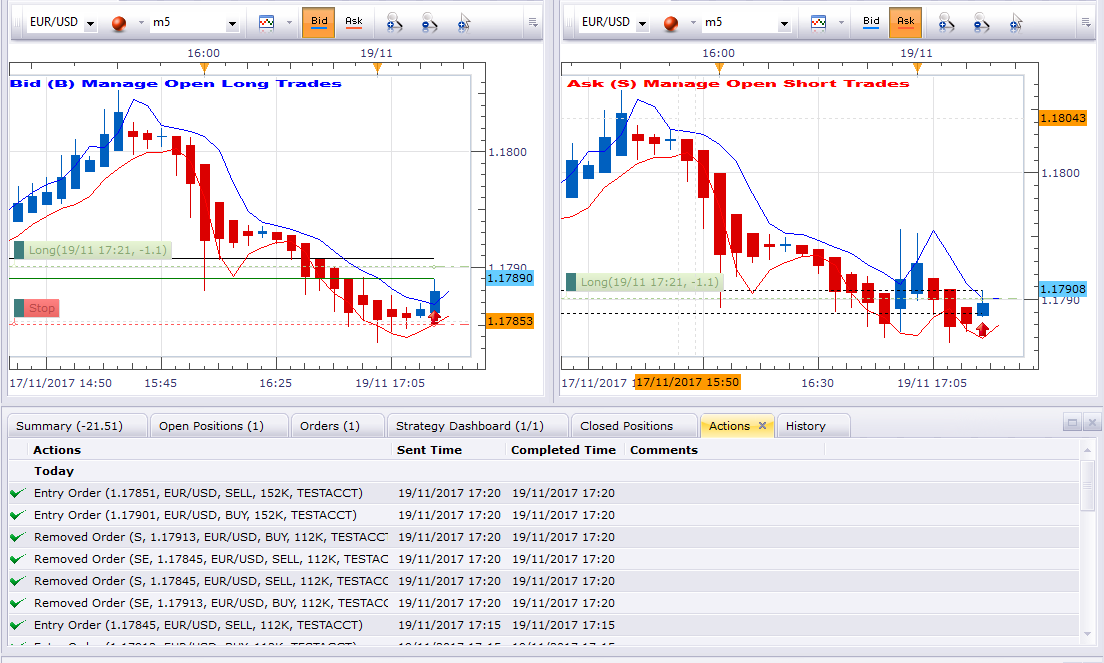This screenshot has width=1104, height=663.
Task: Select Entry Order 1.17851 SELL row
Action: pyautogui.click(x=543, y=493)
